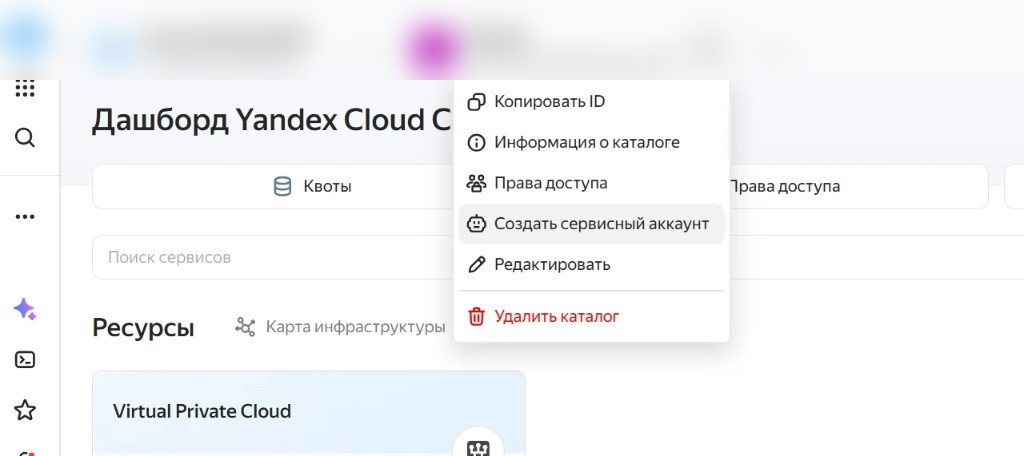Open the three-dots more menu in sidebar
The image size is (1024, 456).
point(25,217)
